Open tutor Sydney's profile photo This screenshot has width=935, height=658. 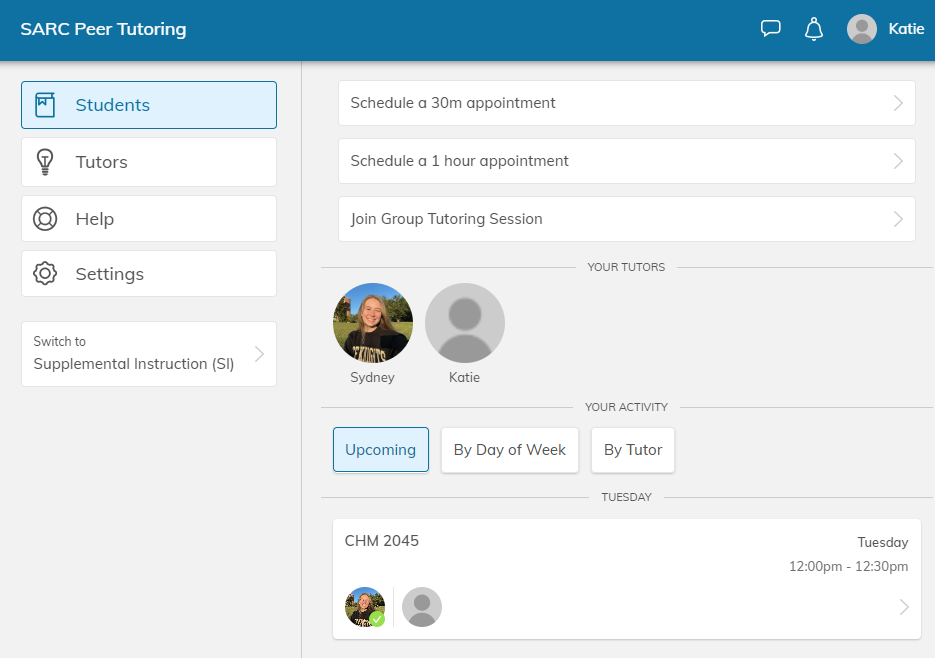pos(372,323)
